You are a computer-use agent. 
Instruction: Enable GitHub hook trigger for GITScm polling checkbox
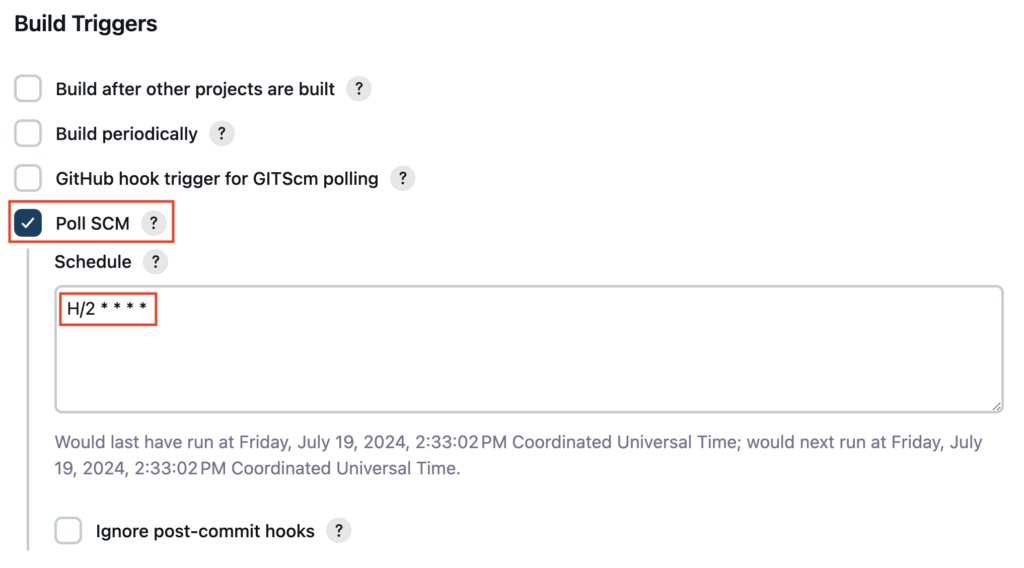click(x=28, y=178)
